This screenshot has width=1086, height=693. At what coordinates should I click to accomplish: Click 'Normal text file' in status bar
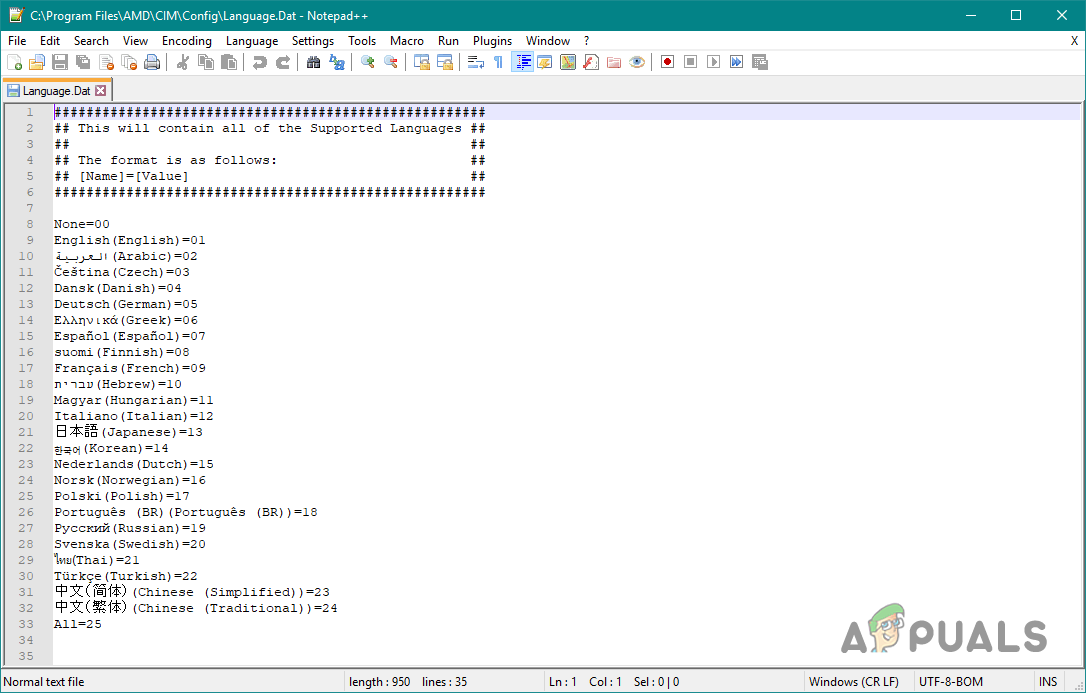(x=44, y=682)
